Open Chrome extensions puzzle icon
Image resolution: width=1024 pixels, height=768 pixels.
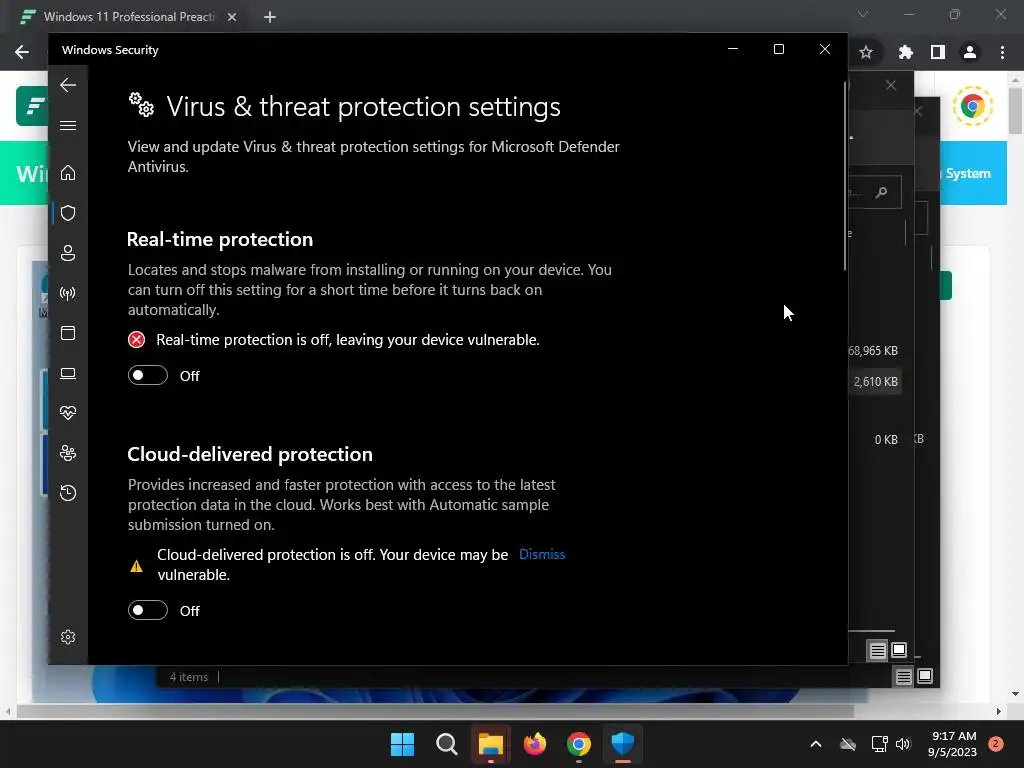tap(905, 52)
